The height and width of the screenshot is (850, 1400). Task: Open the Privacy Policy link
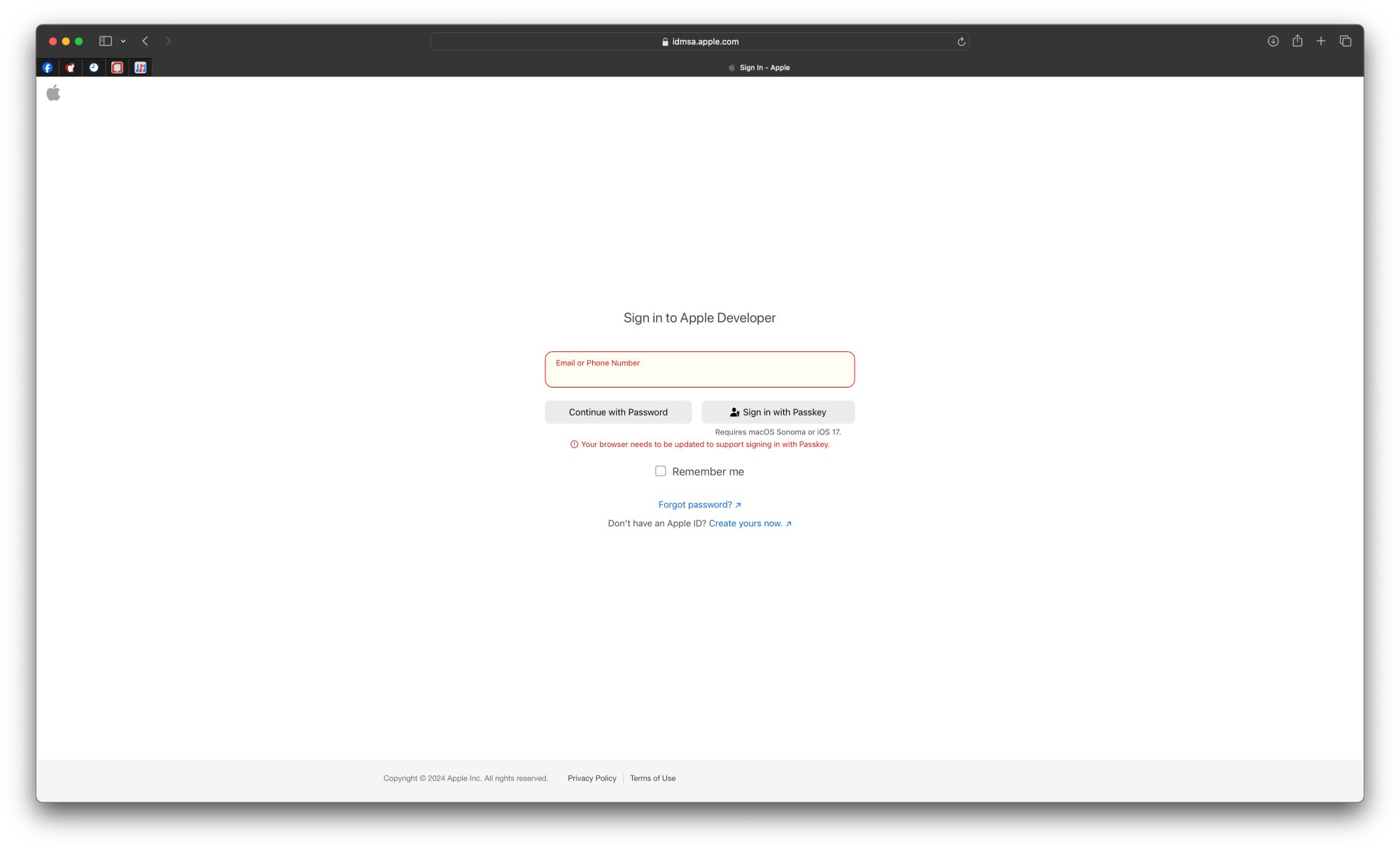click(x=591, y=778)
